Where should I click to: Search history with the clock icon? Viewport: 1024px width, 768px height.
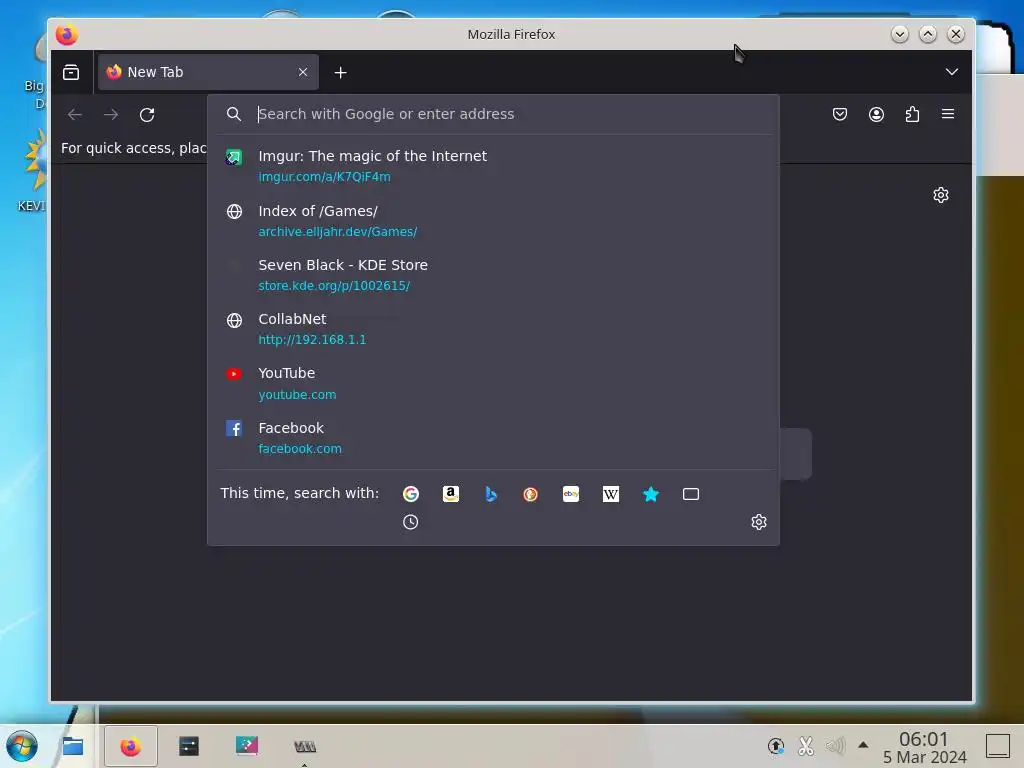pyautogui.click(x=411, y=522)
